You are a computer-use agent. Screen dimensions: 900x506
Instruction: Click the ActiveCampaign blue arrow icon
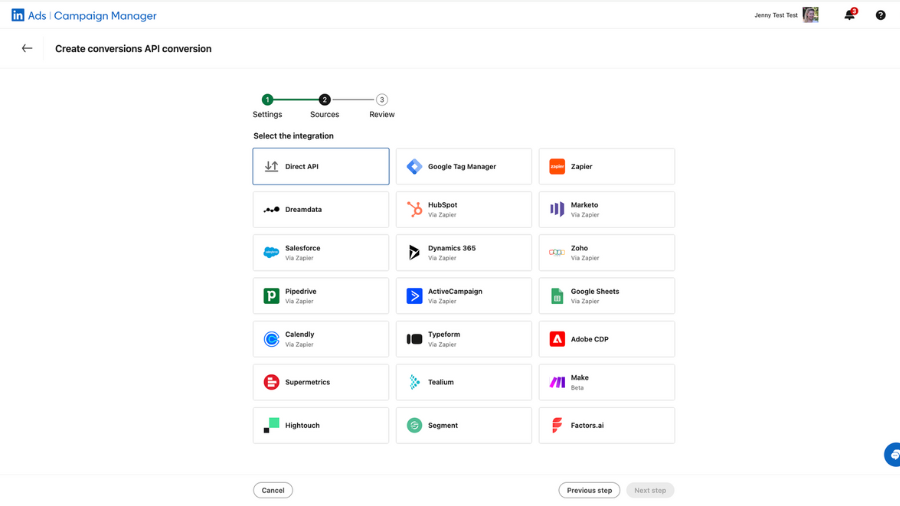tap(414, 296)
